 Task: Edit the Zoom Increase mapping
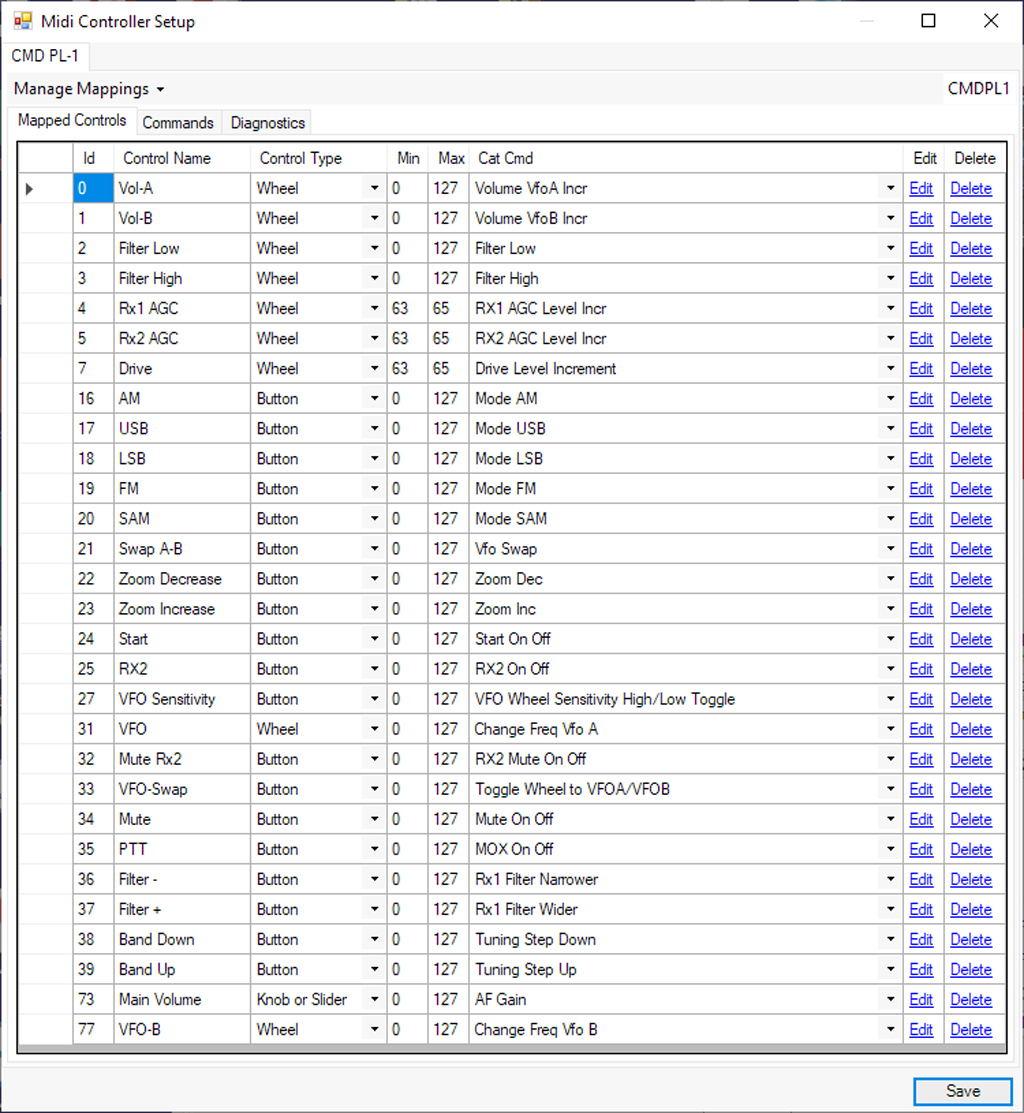pyautogui.click(x=921, y=609)
